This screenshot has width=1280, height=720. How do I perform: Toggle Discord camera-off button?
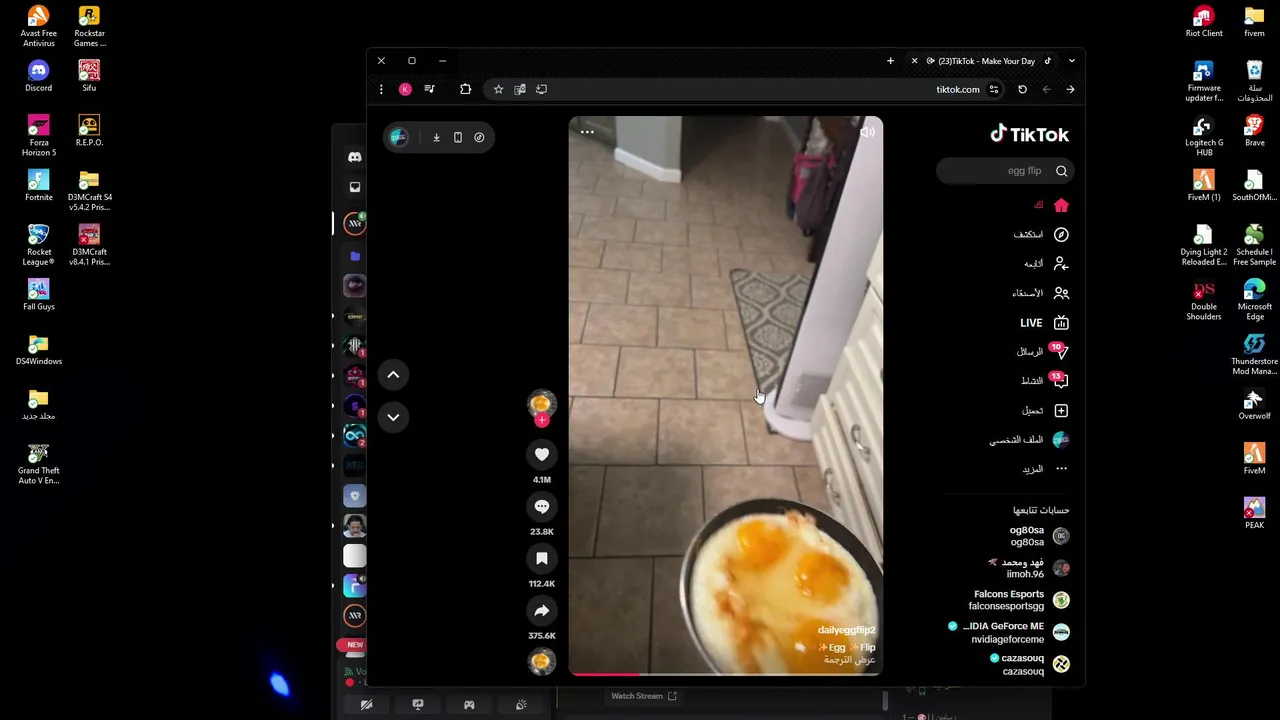(x=366, y=705)
